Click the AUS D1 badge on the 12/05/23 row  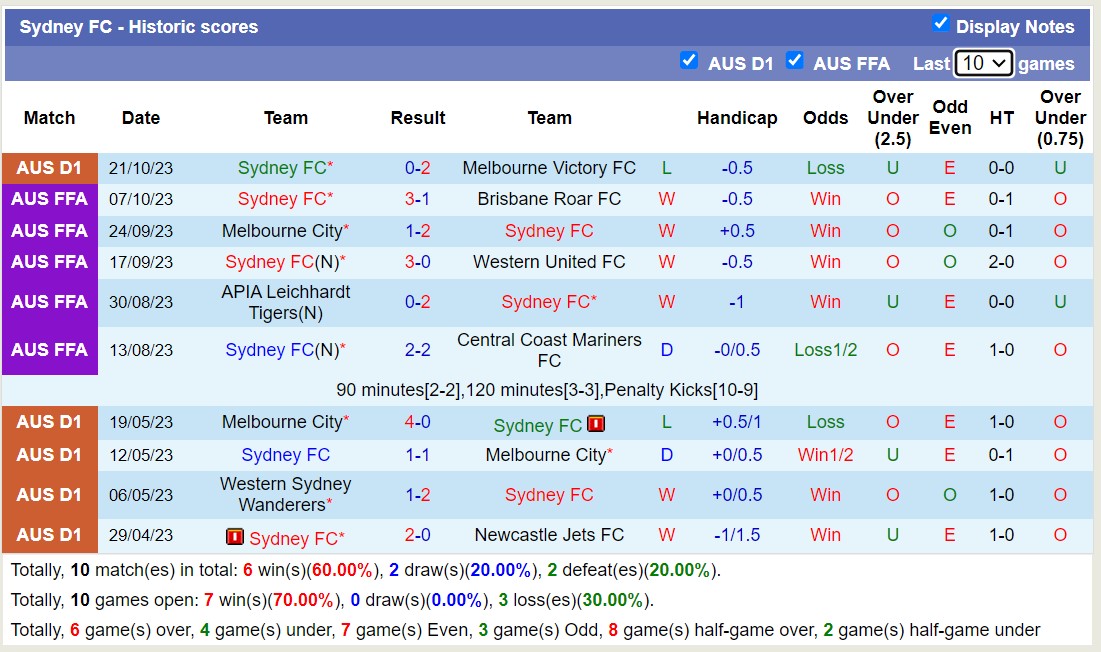pos(49,455)
